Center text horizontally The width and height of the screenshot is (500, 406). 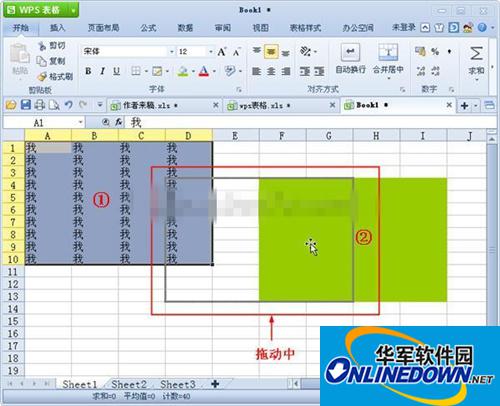click(x=271, y=71)
